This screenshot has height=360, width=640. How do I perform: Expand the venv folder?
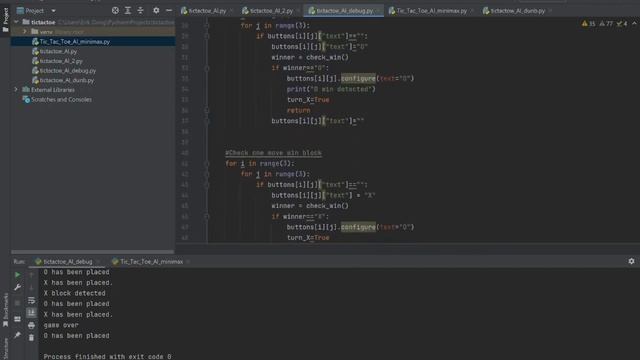click(24, 31)
